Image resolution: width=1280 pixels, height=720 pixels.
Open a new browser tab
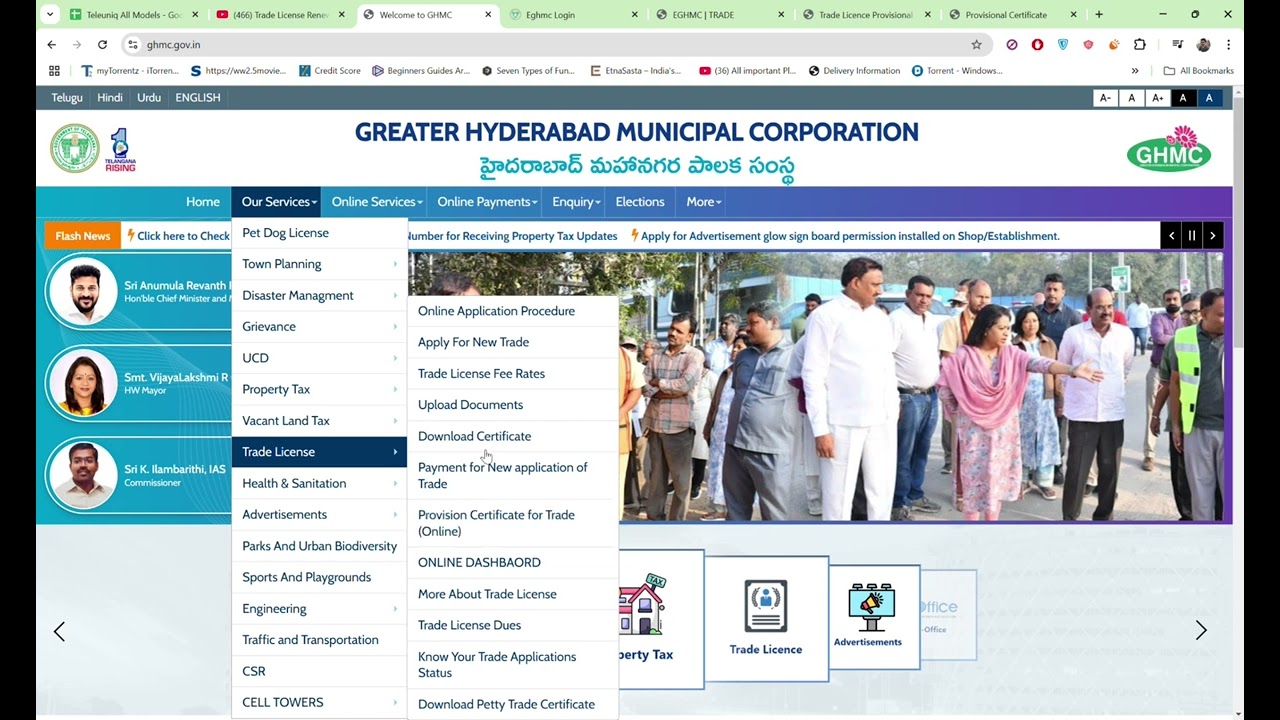pos(1099,15)
